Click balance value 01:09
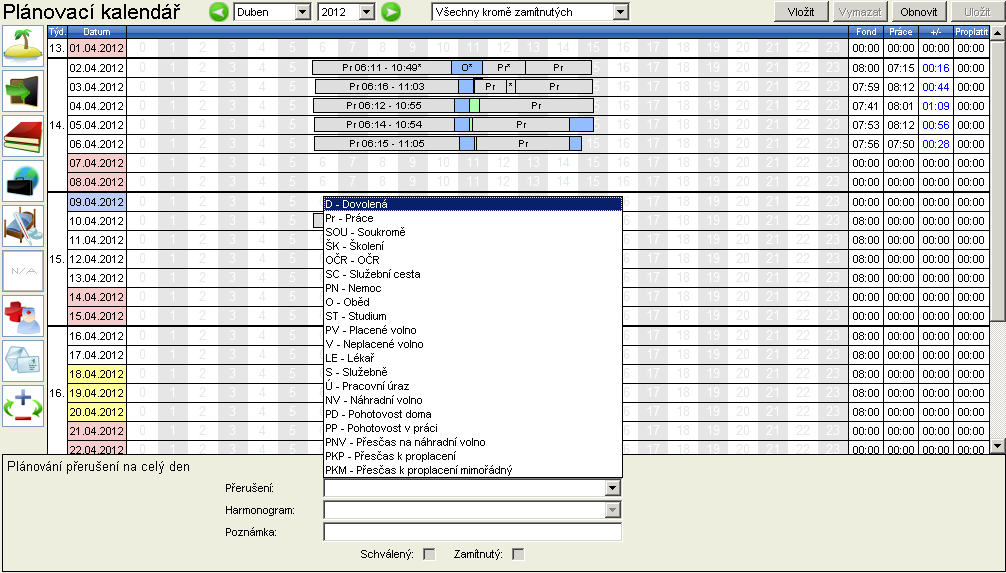The height and width of the screenshot is (573, 1006). point(935,106)
